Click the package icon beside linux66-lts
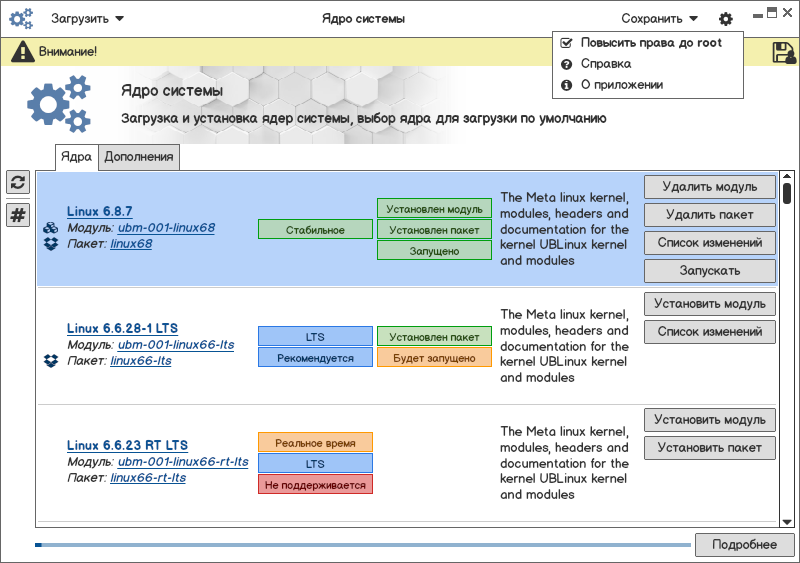800x563 pixels. [x=51, y=361]
